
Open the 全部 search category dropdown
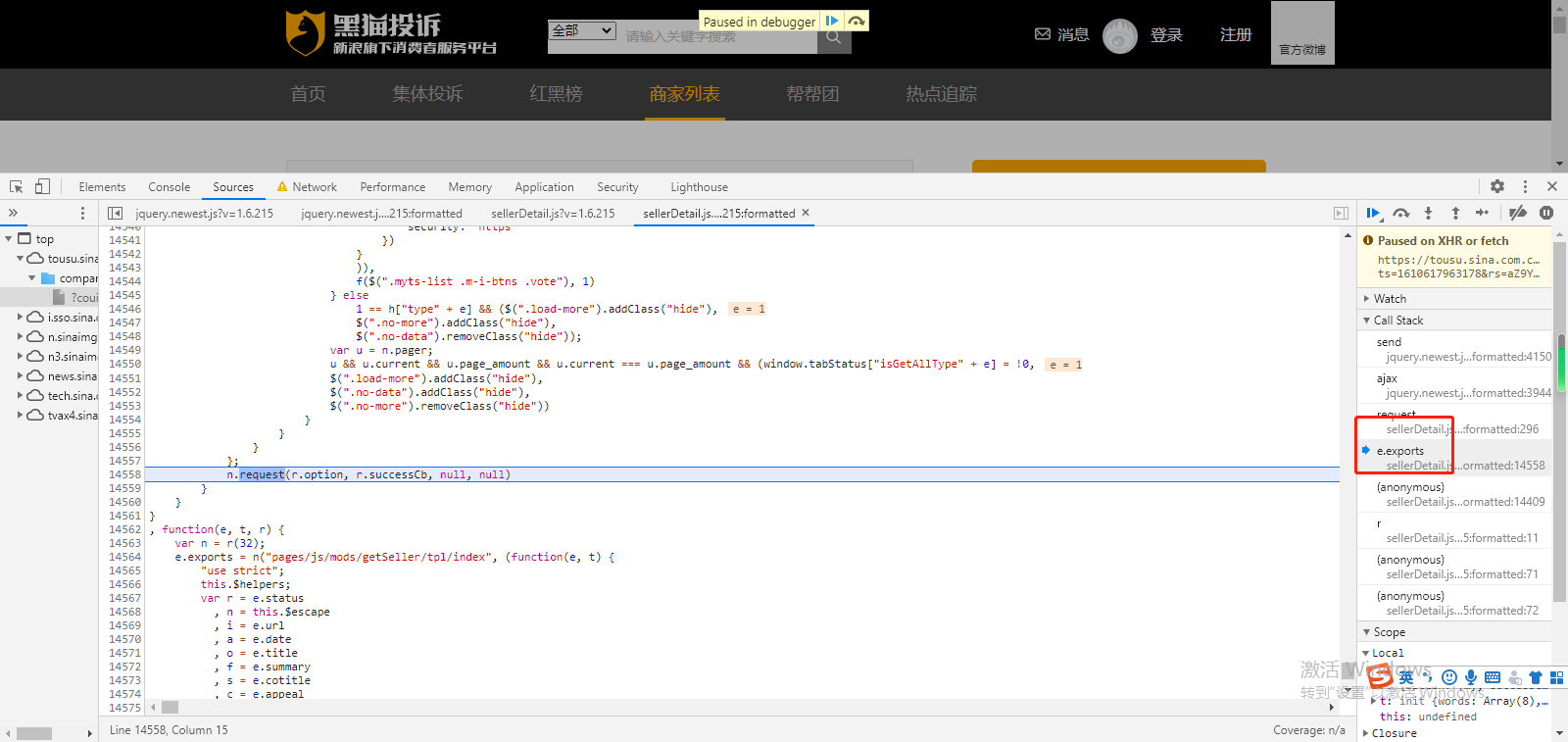582,30
